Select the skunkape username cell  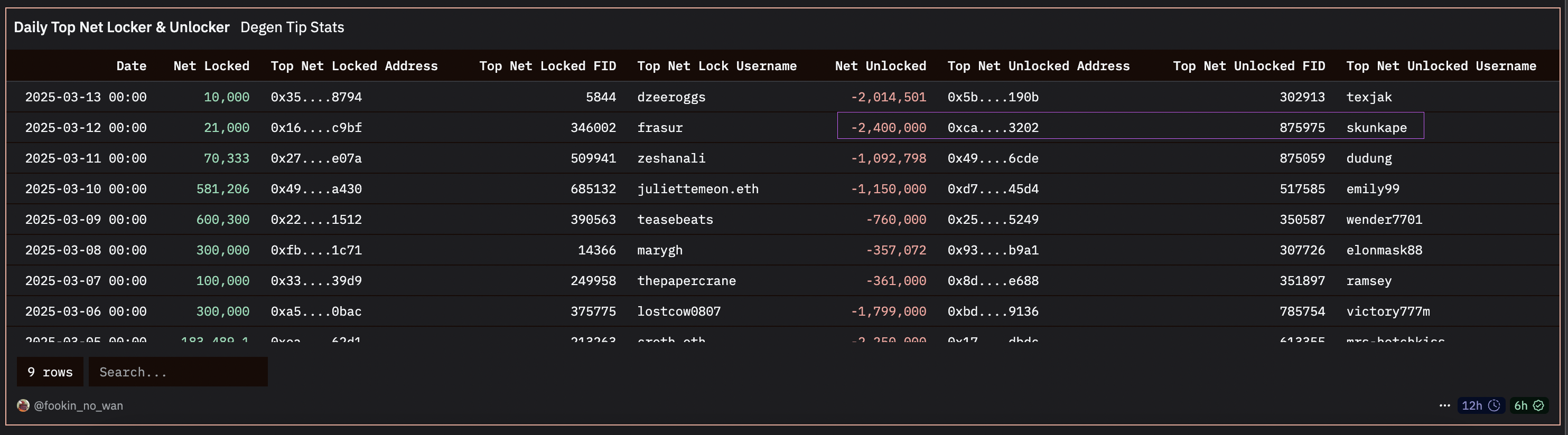[1376, 128]
